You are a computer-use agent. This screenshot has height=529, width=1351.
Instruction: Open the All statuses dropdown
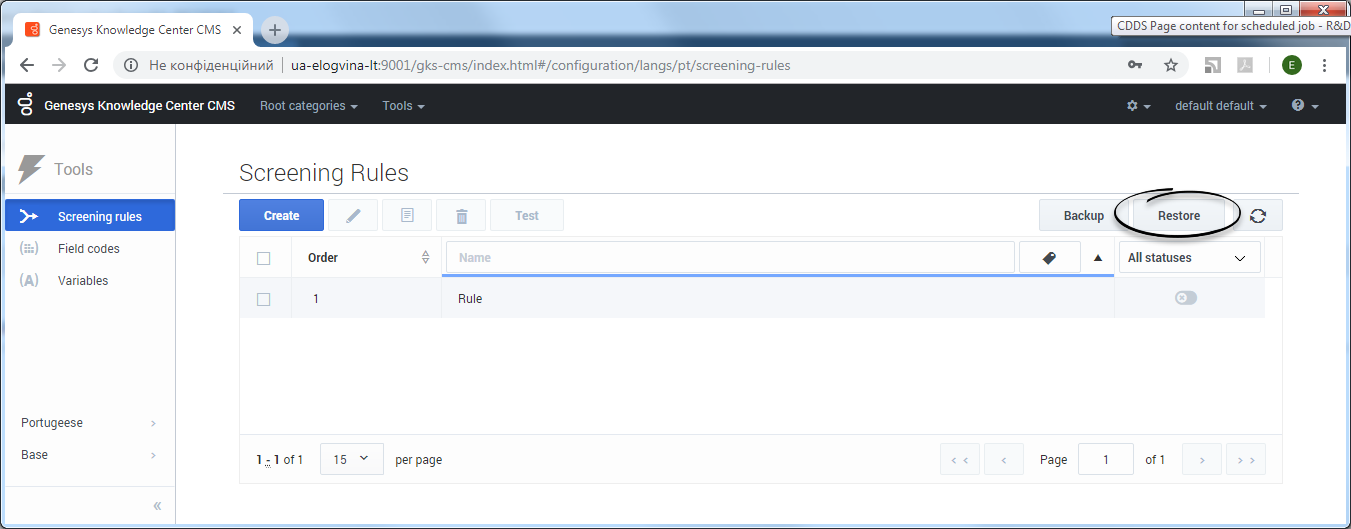[1188, 258]
